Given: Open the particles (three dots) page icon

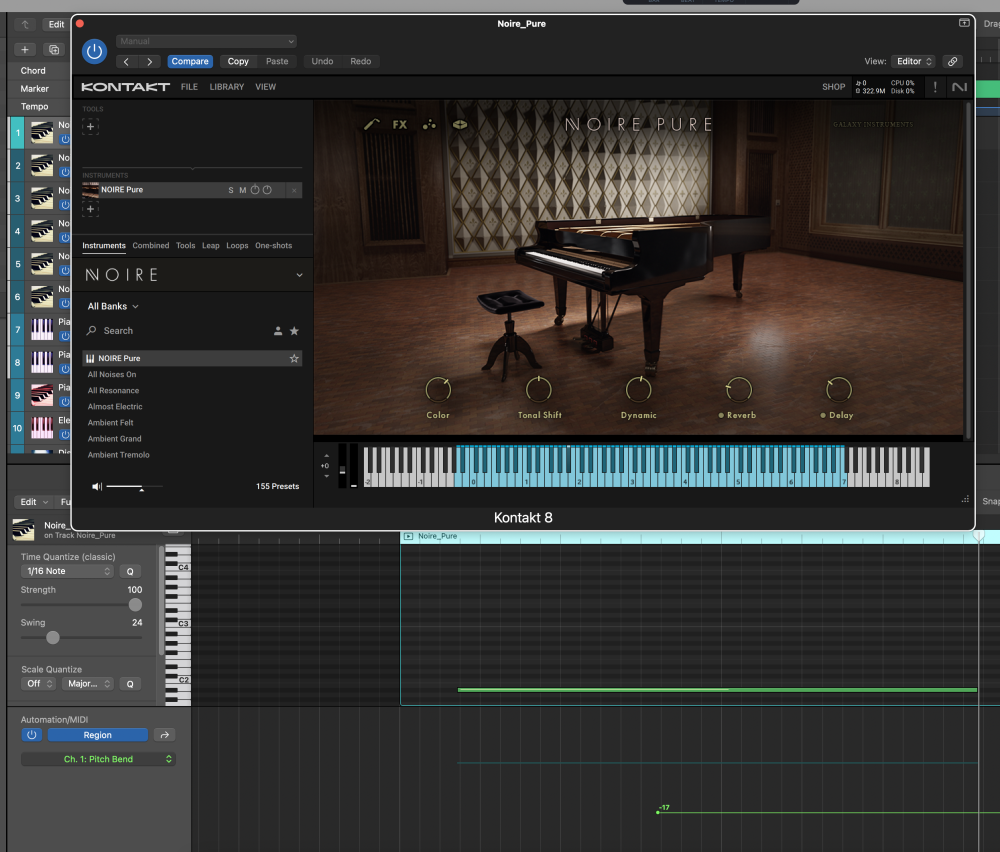Looking at the screenshot, I should coord(429,125).
